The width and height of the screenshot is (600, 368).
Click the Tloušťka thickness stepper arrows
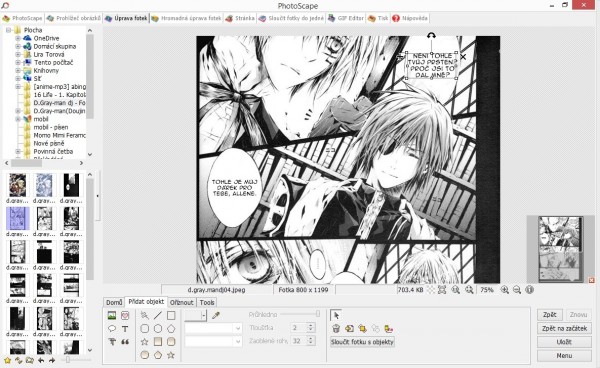click(x=311, y=327)
